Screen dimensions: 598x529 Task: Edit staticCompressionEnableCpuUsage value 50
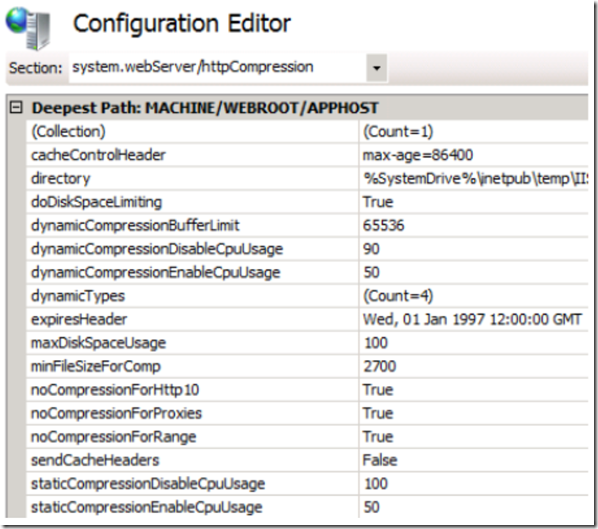[x=371, y=507]
